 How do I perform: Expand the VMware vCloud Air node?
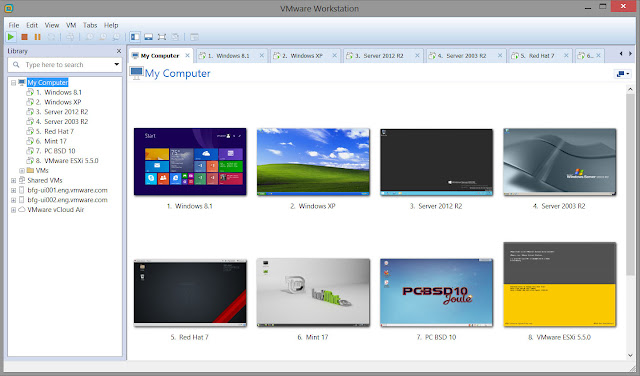(13, 210)
